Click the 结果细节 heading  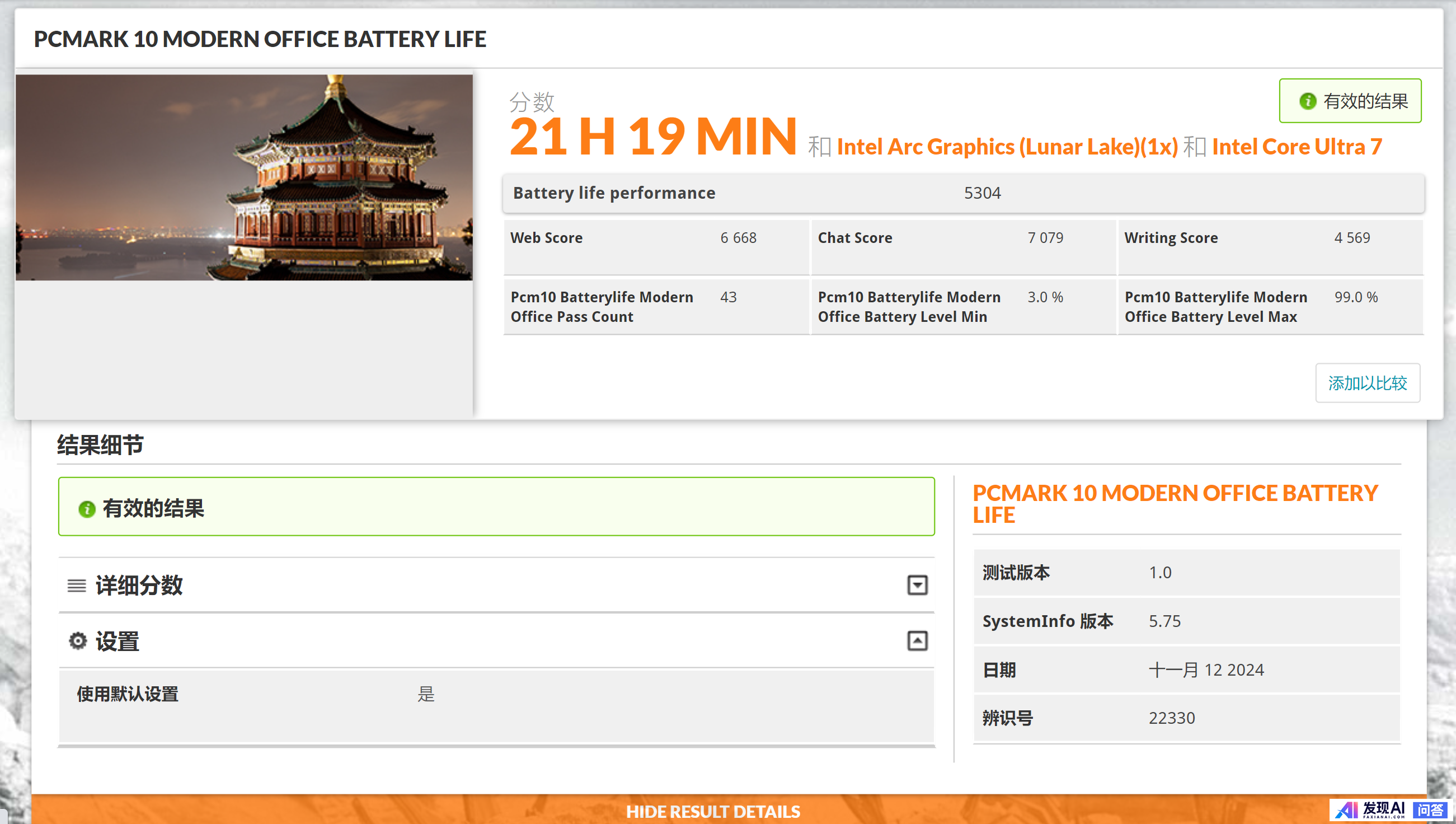[100, 445]
